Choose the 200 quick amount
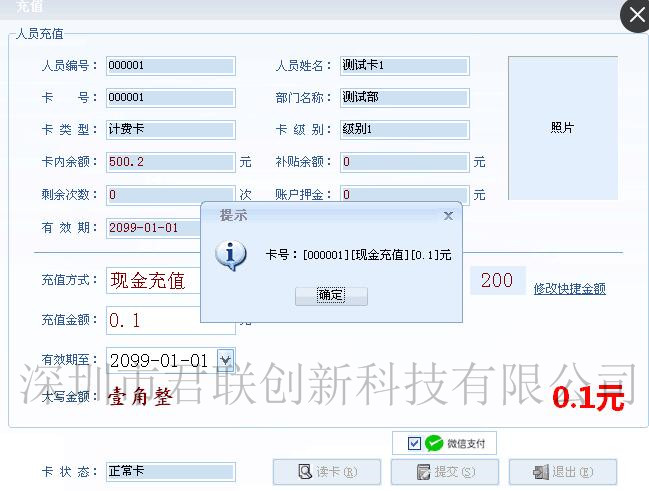The height and width of the screenshot is (491, 649). pyautogui.click(x=498, y=280)
